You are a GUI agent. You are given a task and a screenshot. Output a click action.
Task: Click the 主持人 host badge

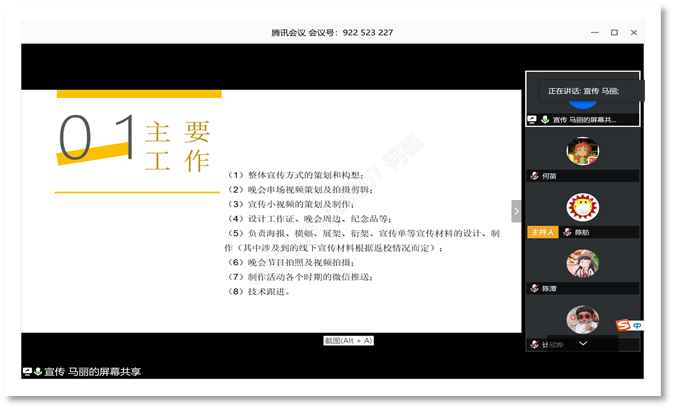[542, 232]
